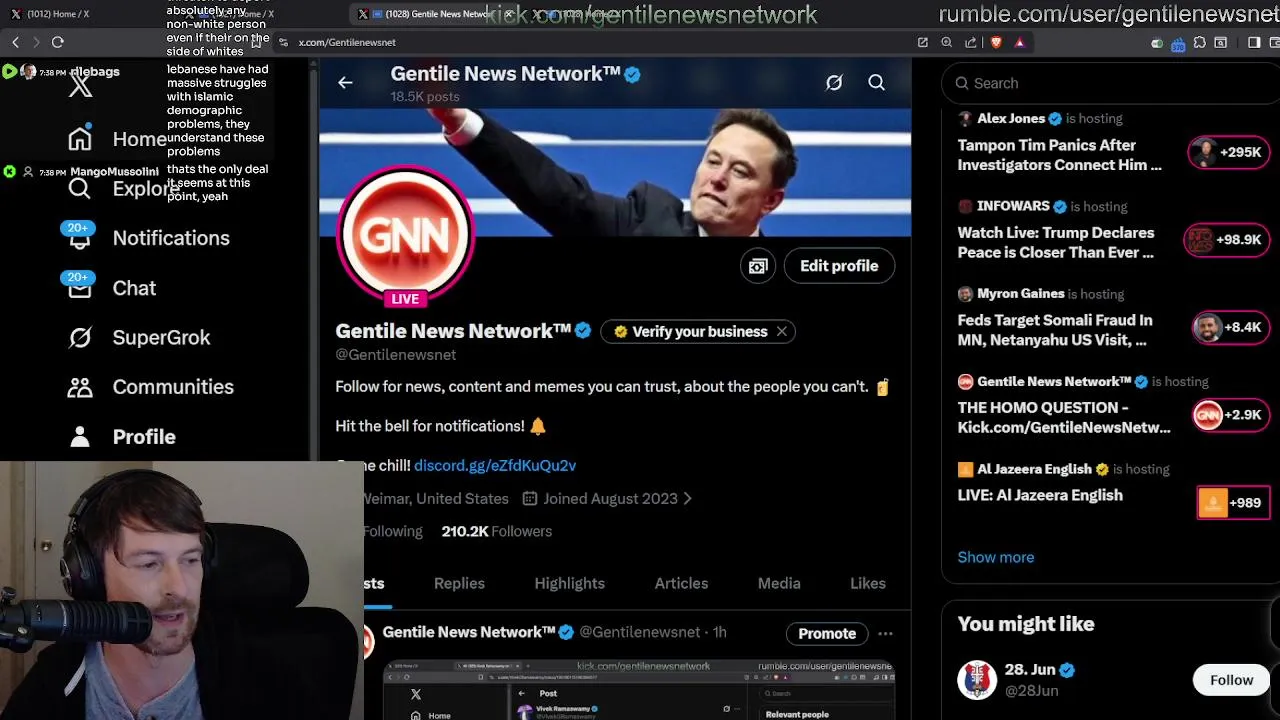Click the zoom magnifier icon in the address bar

[946, 42]
